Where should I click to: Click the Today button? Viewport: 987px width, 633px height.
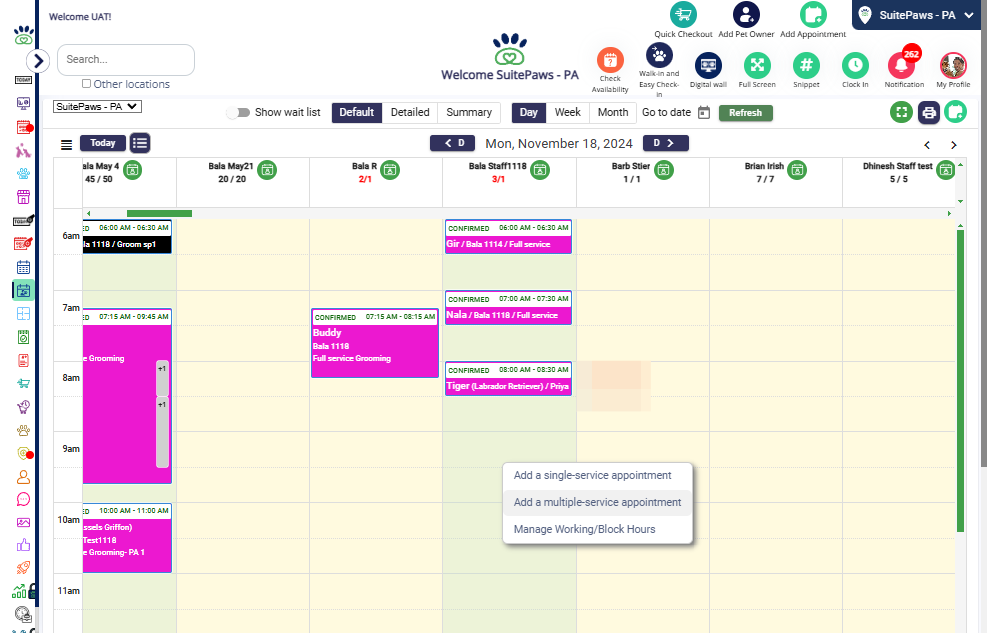(x=103, y=143)
